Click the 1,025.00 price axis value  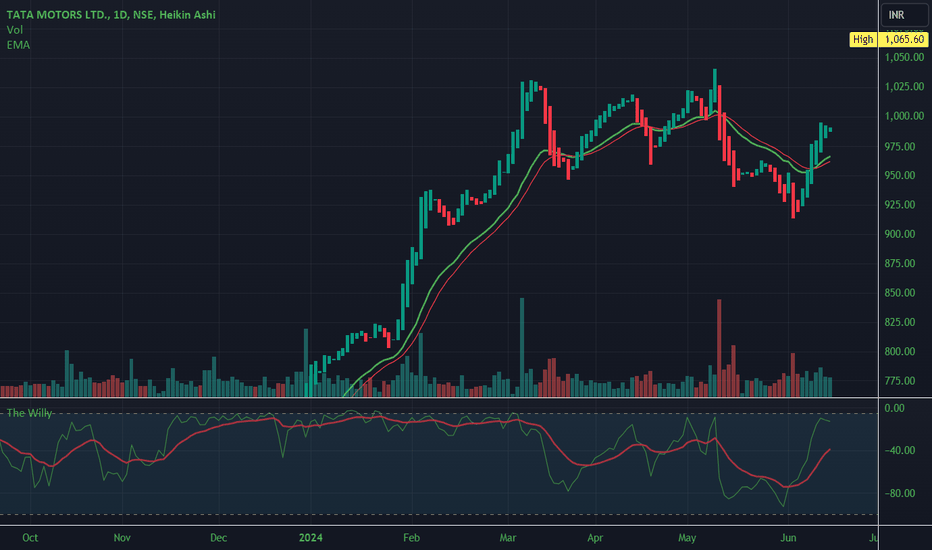[904, 87]
